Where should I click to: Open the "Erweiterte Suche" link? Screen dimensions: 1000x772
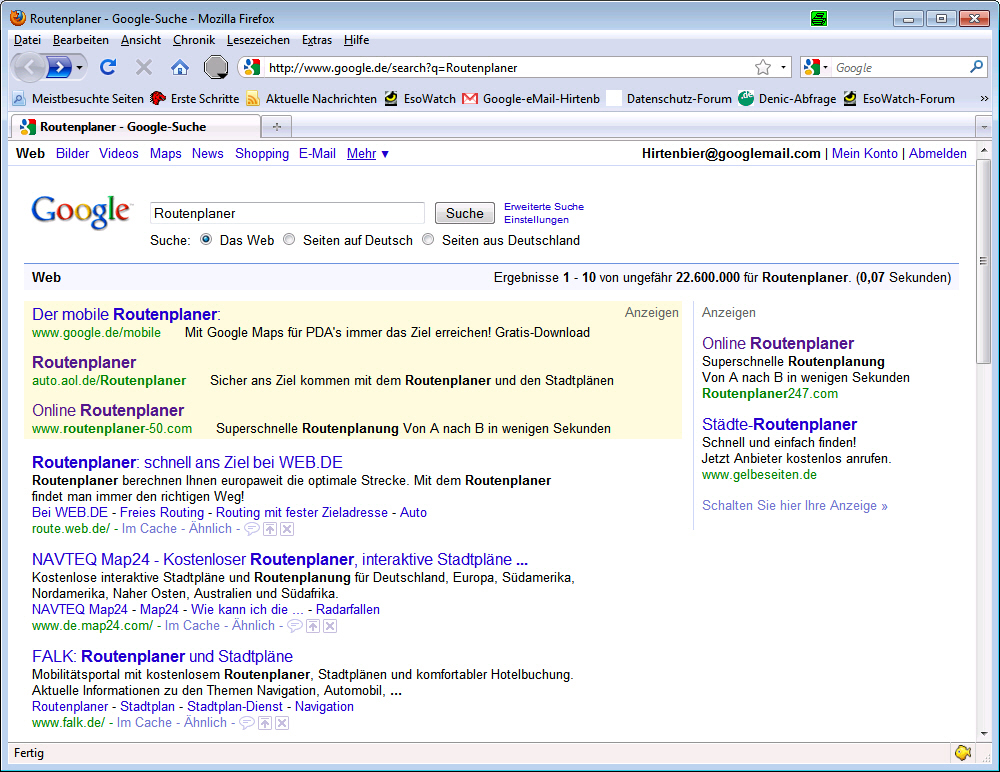tap(543, 207)
